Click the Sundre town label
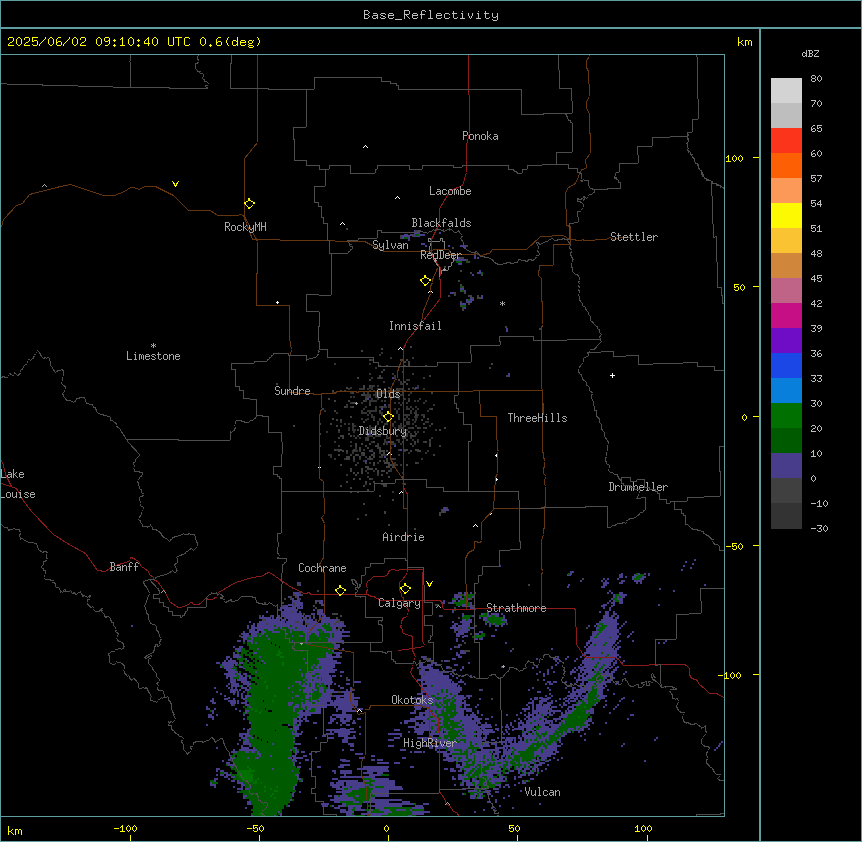 point(292,391)
